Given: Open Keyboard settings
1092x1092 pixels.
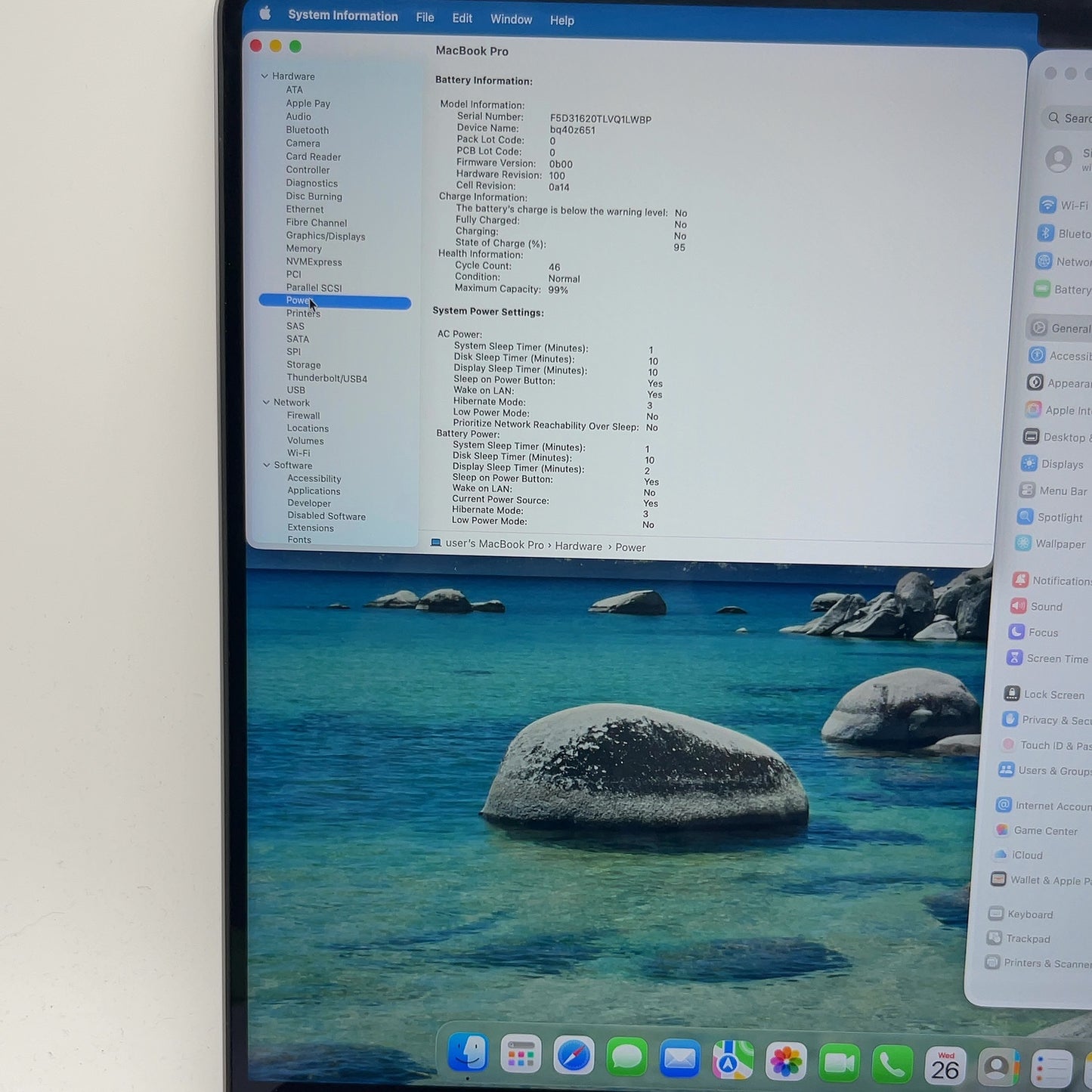Looking at the screenshot, I should tap(1020, 914).
